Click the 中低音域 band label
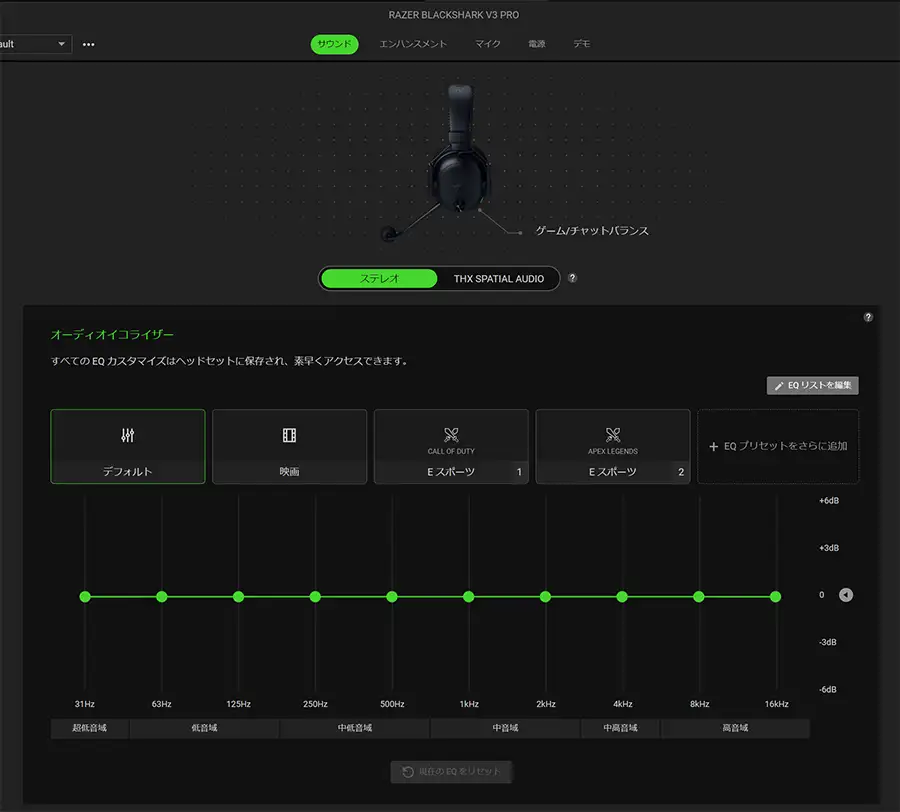The image size is (900, 812). (x=355, y=728)
